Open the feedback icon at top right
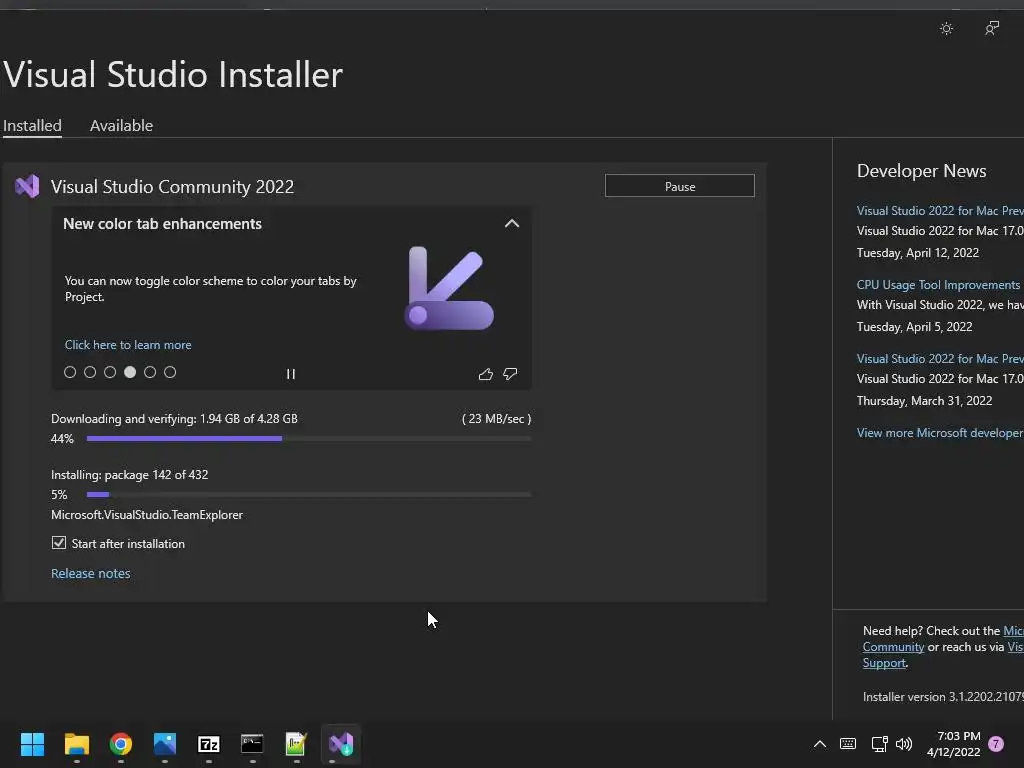Viewport: 1024px width, 768px height. [x=991, y=29]
